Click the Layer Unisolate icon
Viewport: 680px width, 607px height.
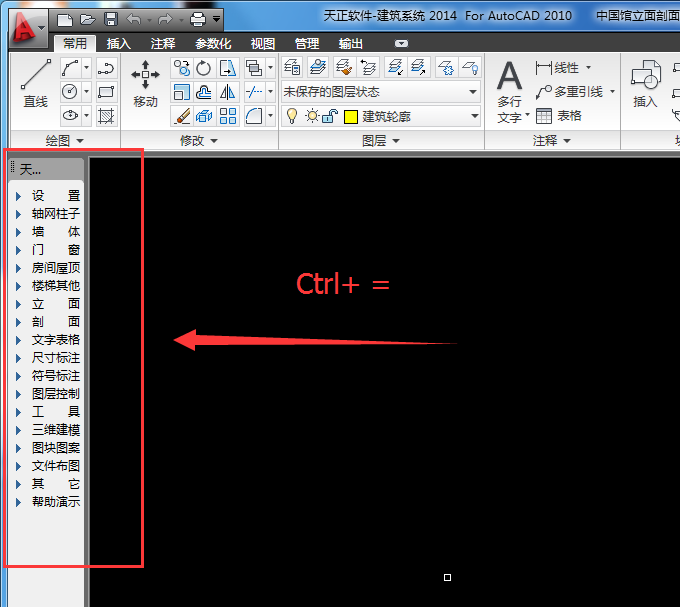pos(418,67)
